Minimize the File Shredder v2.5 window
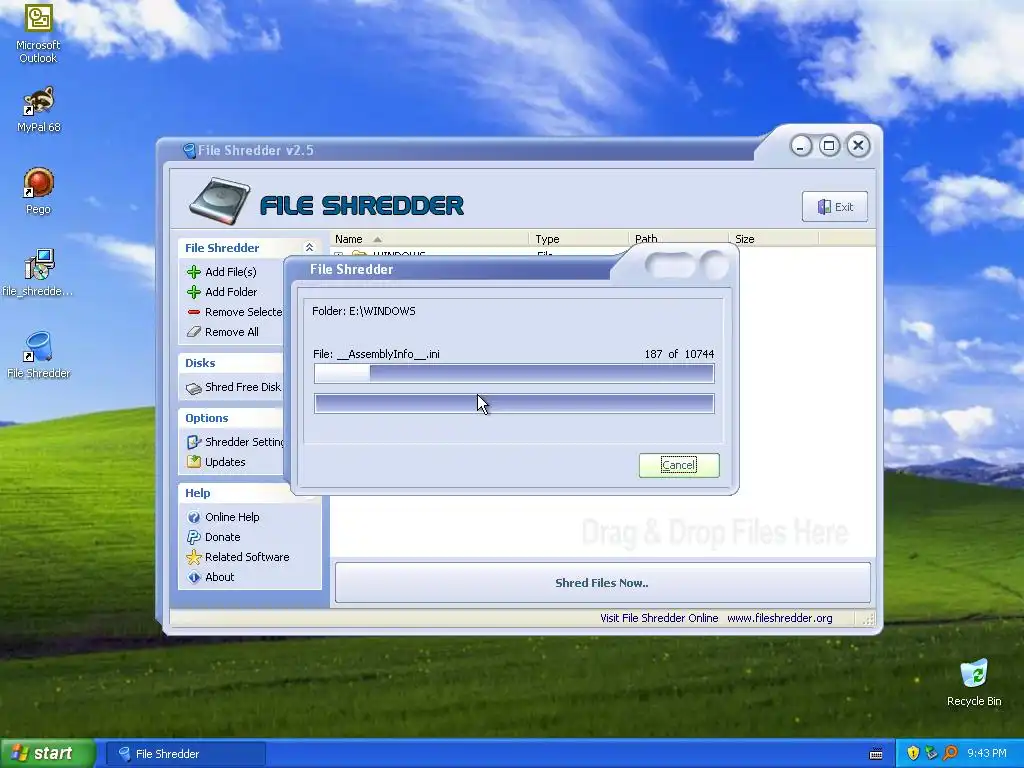1024x768 pixels. tap(801, 146)
